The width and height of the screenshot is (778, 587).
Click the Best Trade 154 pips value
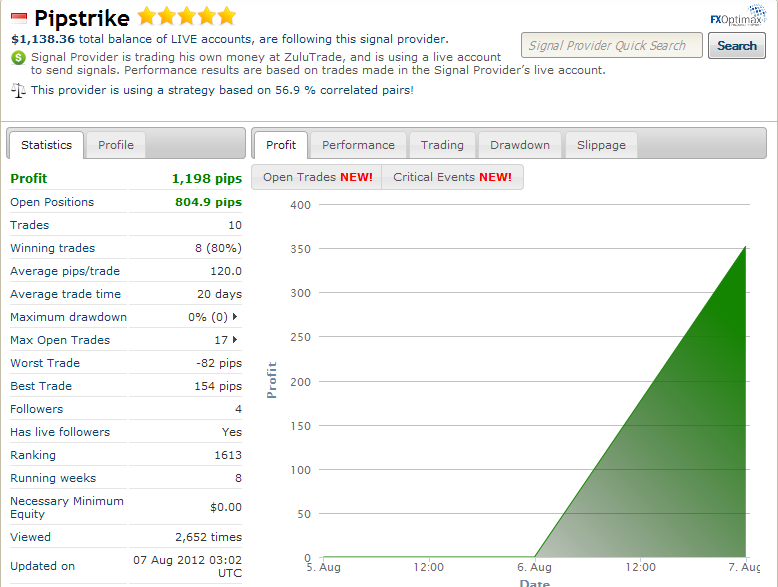tap(218, 386)
